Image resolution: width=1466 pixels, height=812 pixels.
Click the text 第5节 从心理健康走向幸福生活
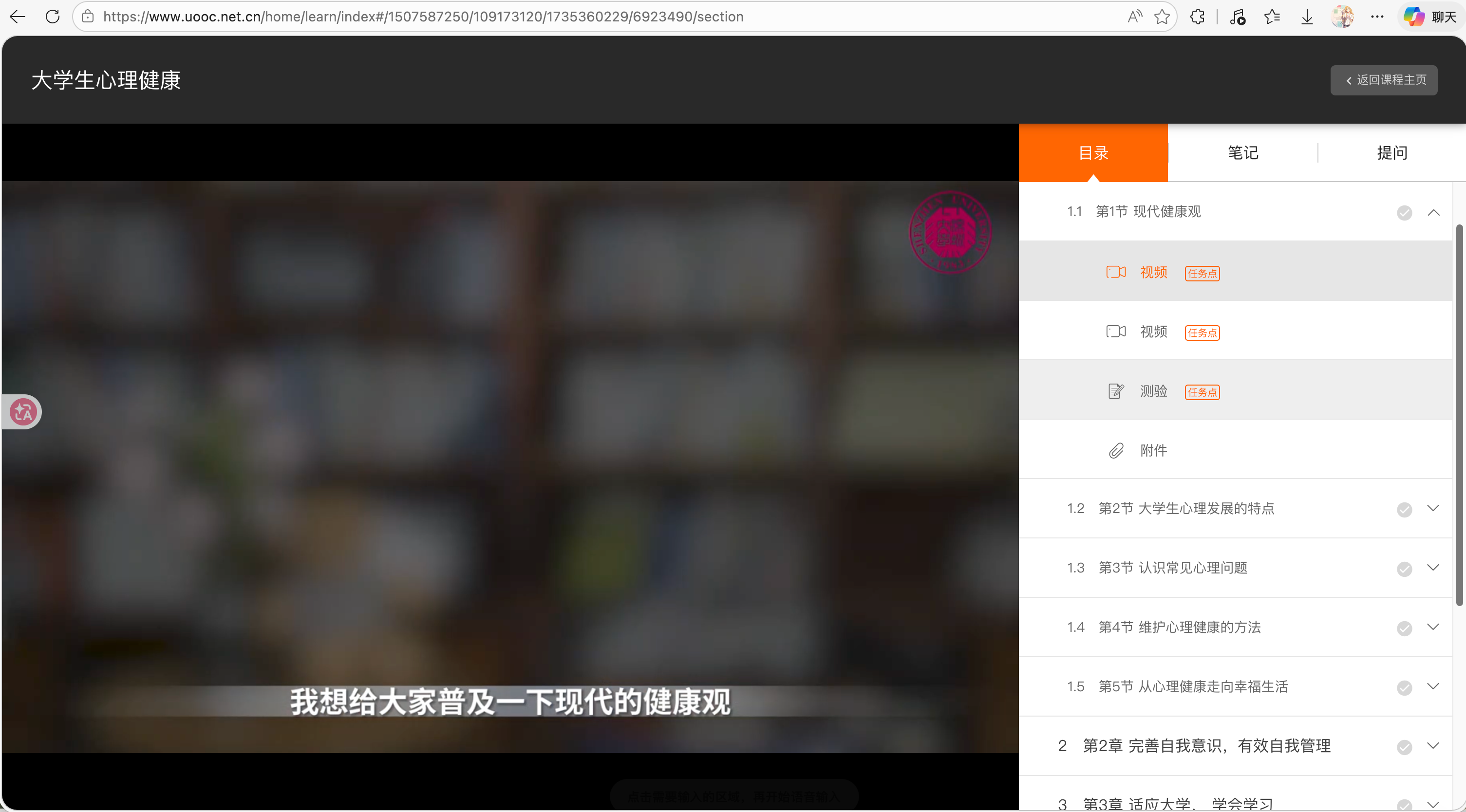[1193, 687]
